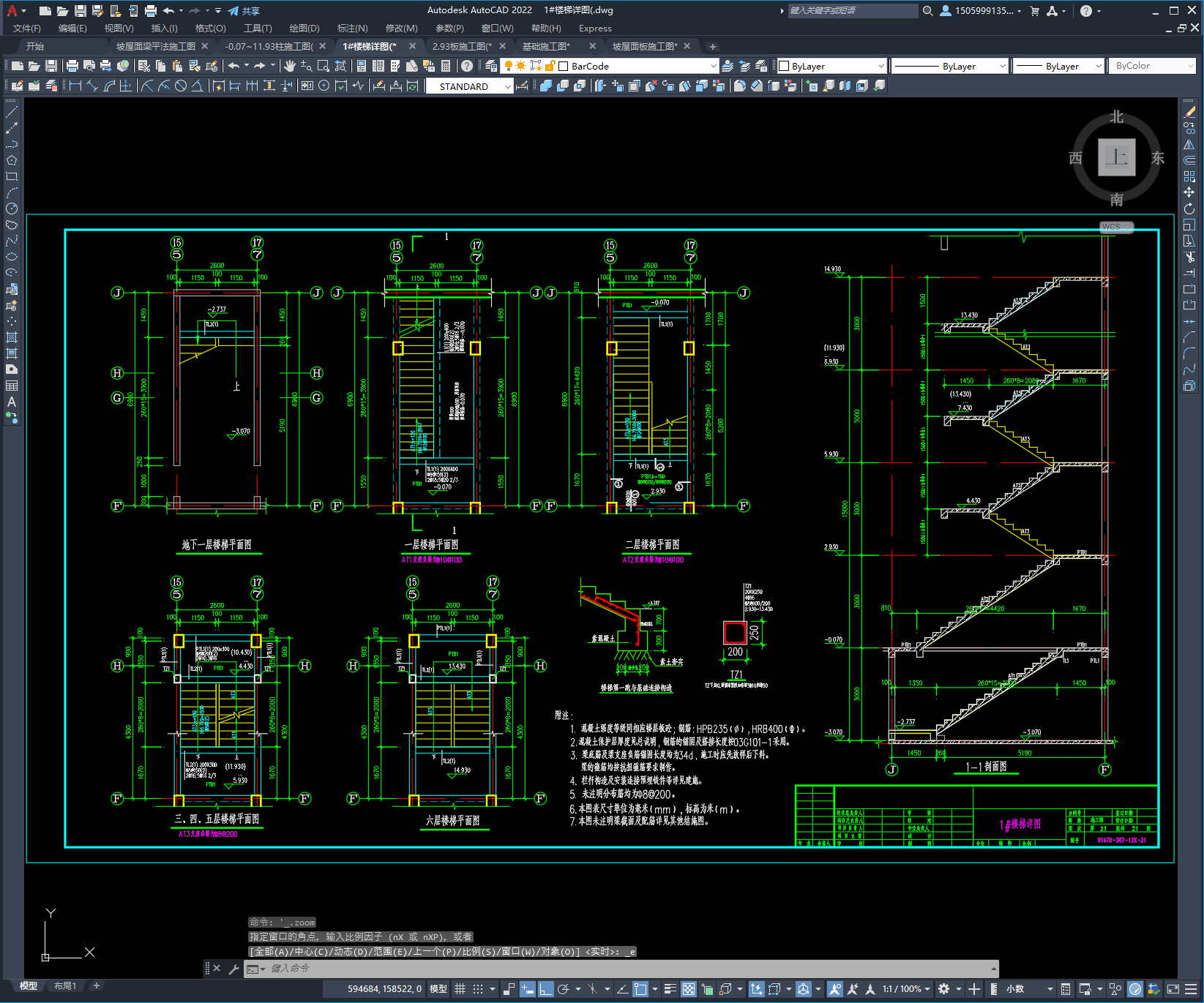Click the white color swatch in ByLayer color box
This screenshot has height=1003, width=1204.
[x=784, y=66]
